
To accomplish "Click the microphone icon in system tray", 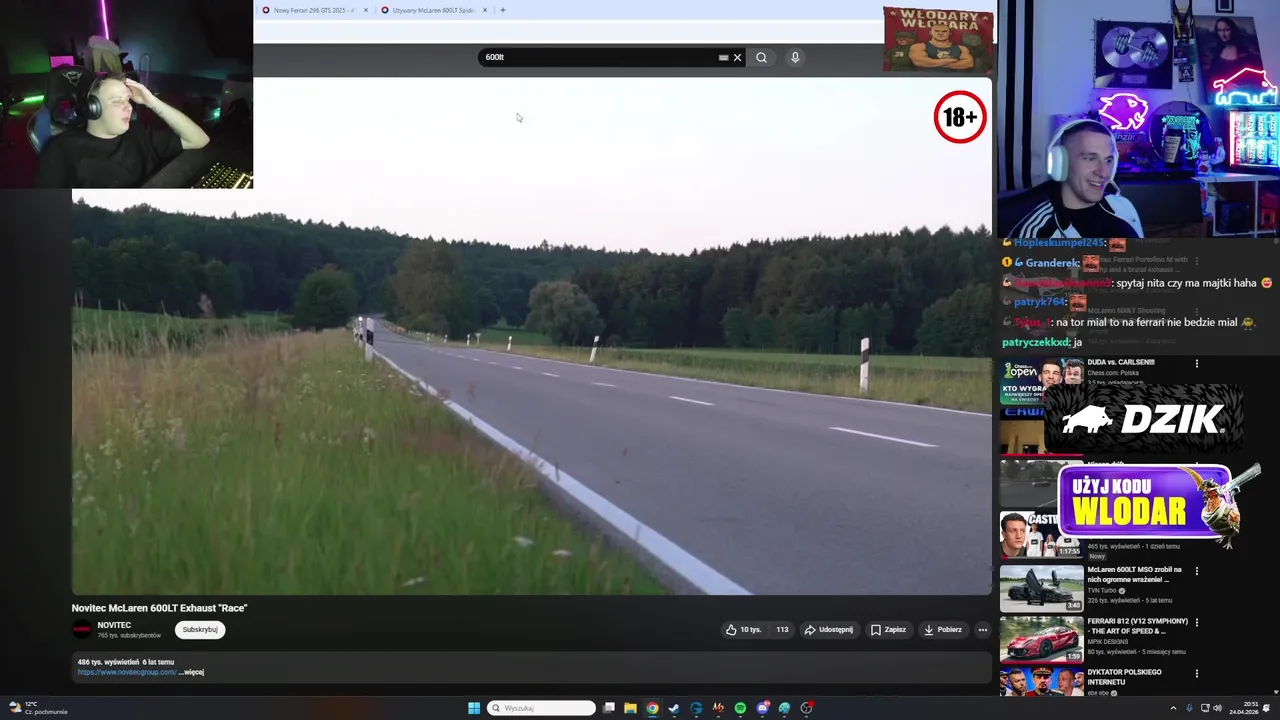I will [x=1189, y=708].
